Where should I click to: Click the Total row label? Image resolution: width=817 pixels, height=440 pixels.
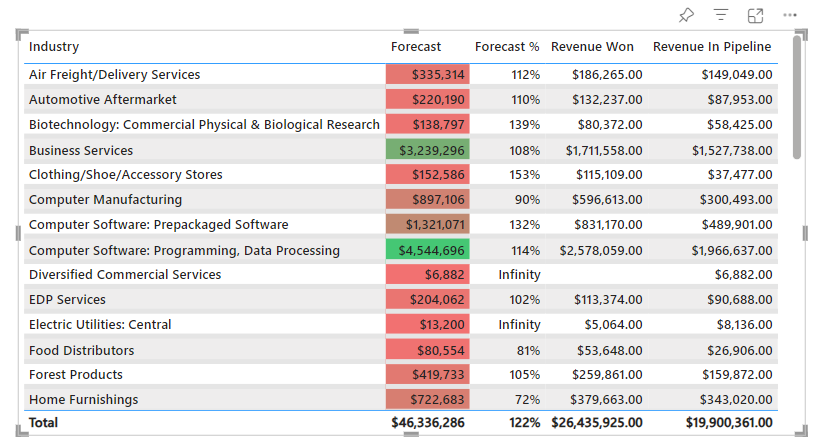43,423
